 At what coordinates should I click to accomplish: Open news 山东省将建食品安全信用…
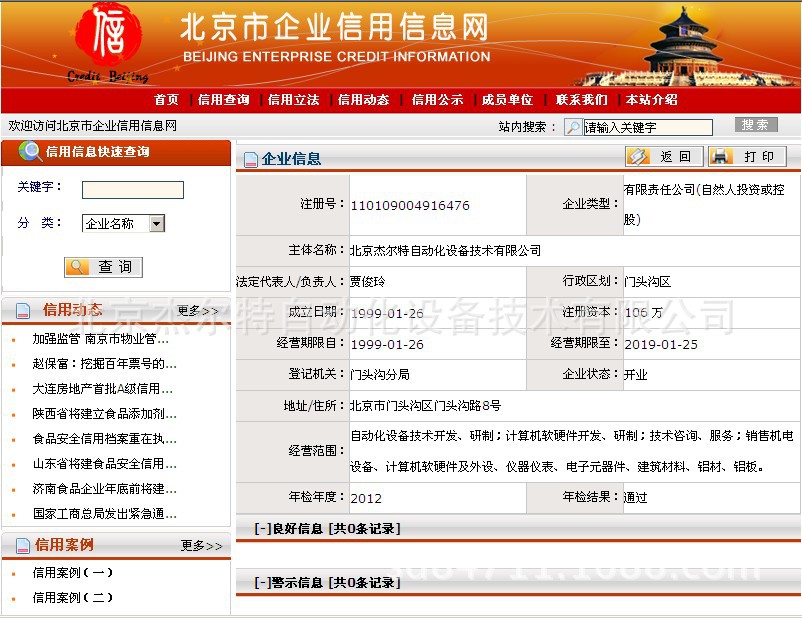[105, 464]
